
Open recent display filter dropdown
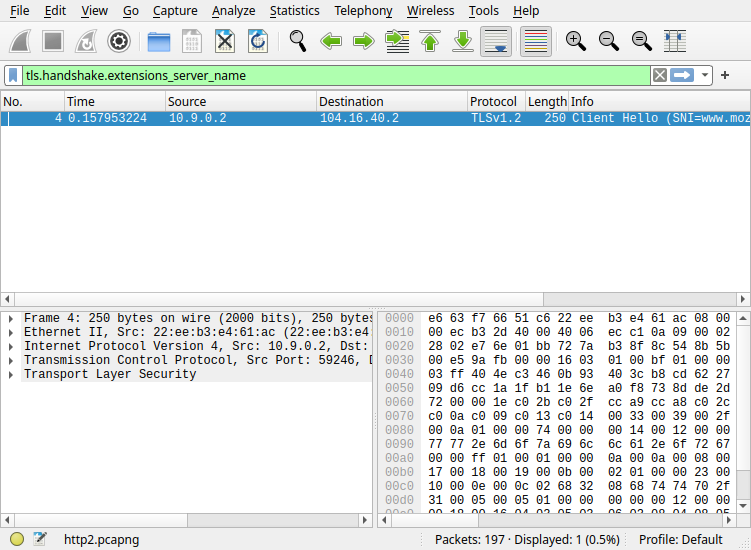[705, 75]
